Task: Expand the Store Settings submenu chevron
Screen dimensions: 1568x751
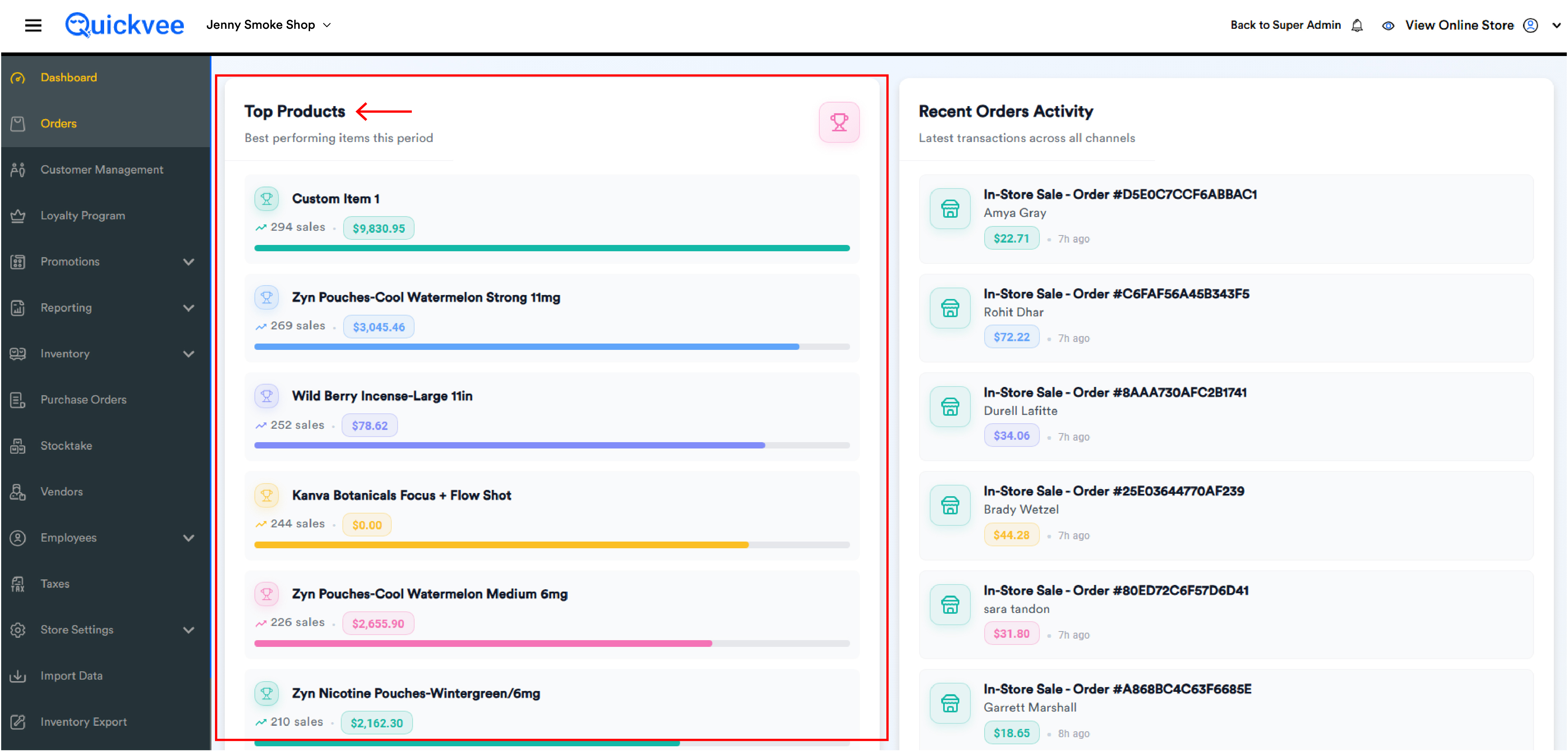Action: pyautogui.click(x=189, y=630)
